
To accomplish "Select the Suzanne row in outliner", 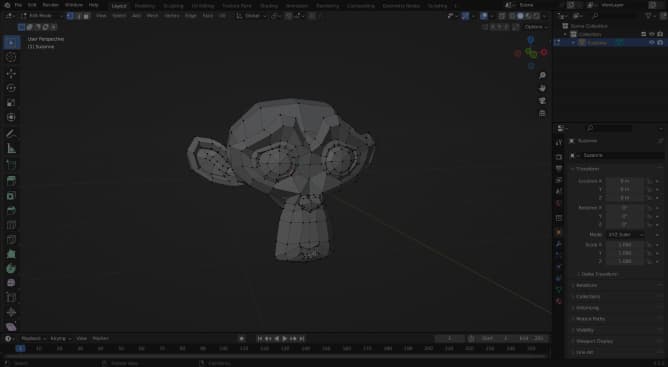I will [610, 43].
